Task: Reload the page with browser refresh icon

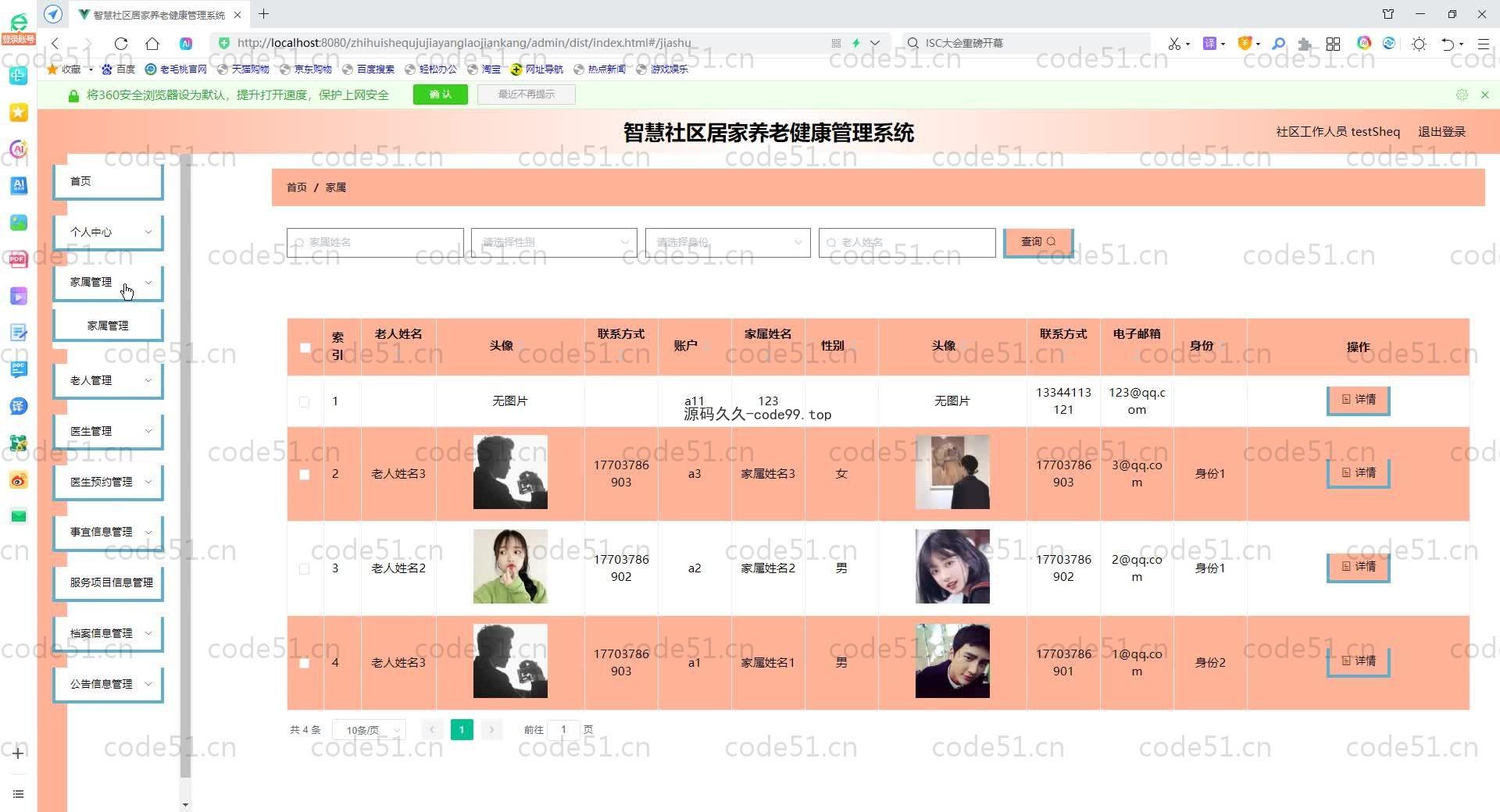Action: coord(121,44)
